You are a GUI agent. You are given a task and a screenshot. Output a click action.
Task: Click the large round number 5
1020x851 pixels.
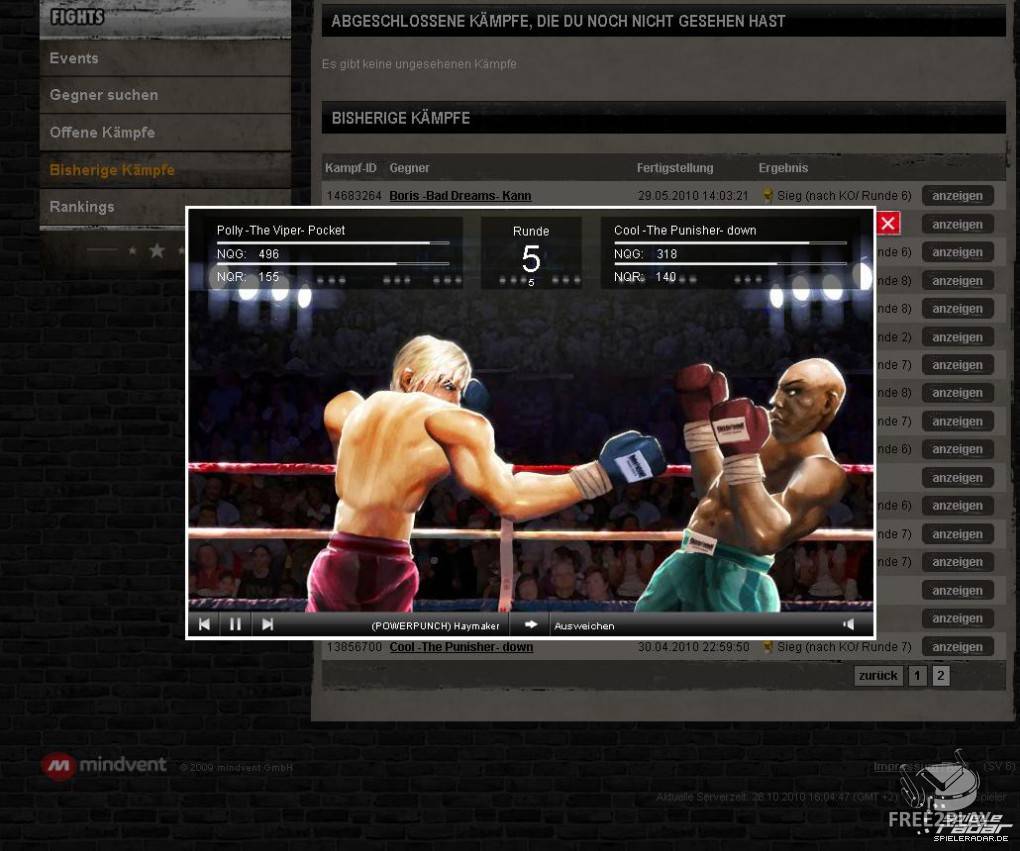click(x=531, y=258)
